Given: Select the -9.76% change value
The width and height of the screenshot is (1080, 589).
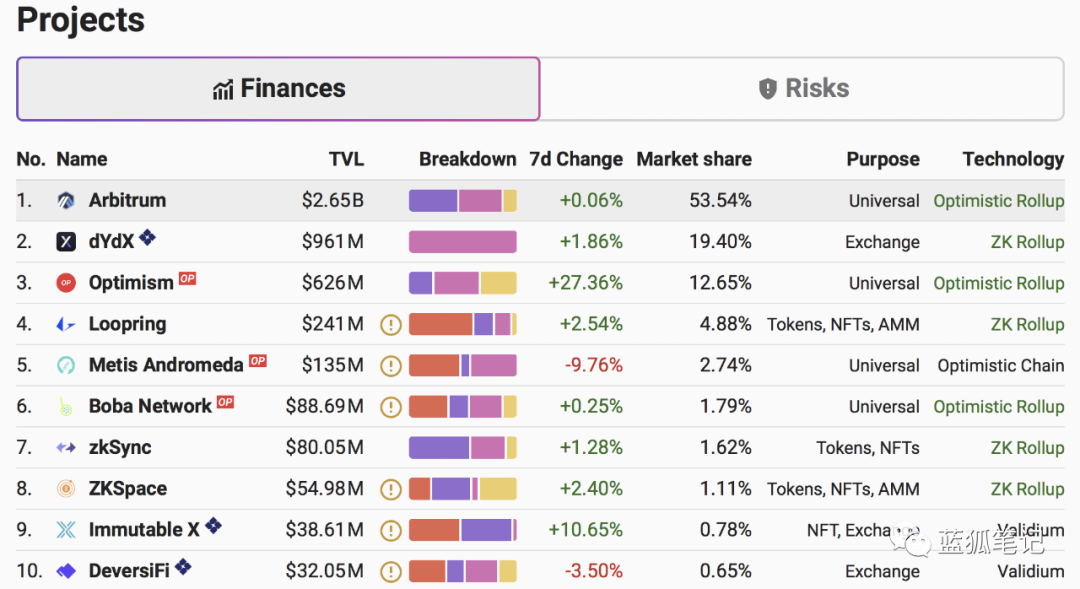Looking at the screenshot, I should pos(594,365).
